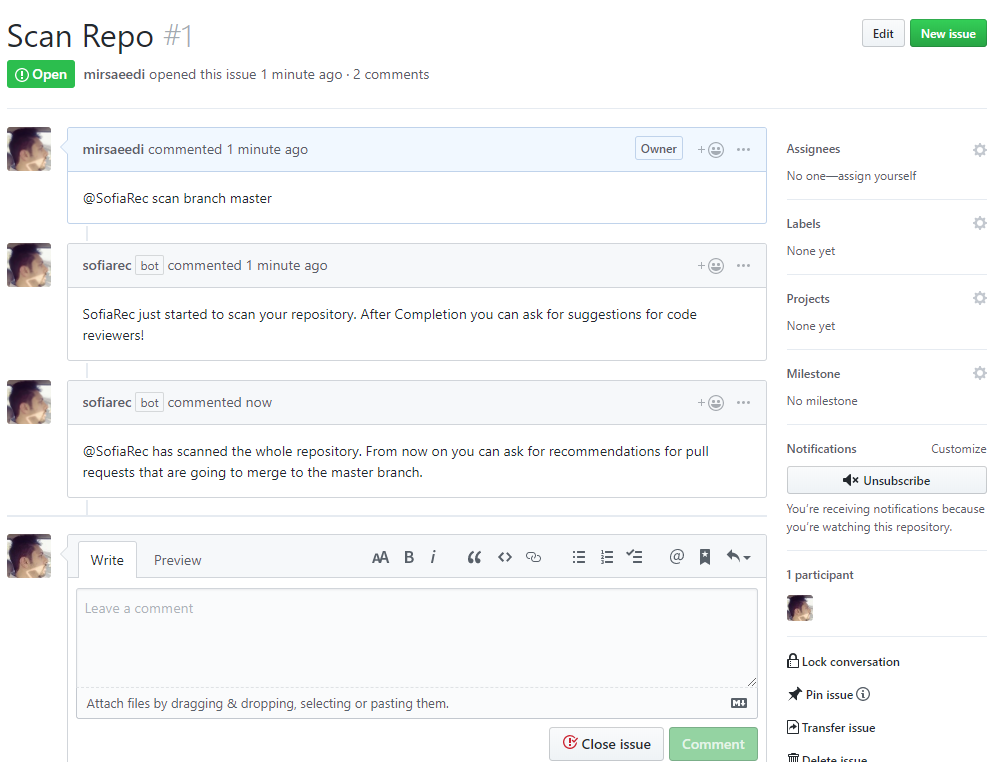Image resolution: width=998 pixels, height=762 pixels.
Task: Click the Assignees gear icon
Action: pyautogui.click(x=980, y=150)
